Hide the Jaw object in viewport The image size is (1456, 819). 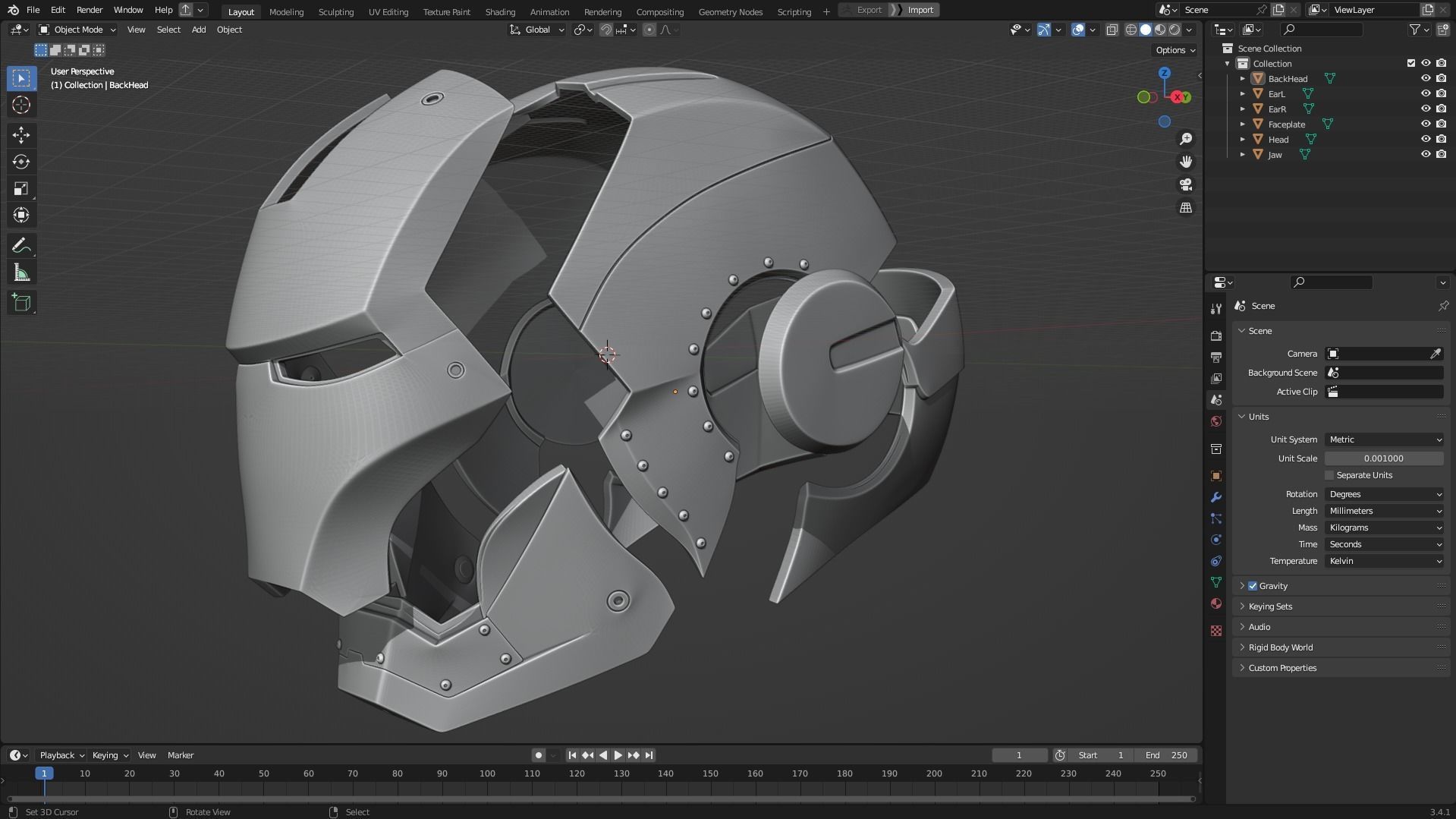pos(1426,154)
